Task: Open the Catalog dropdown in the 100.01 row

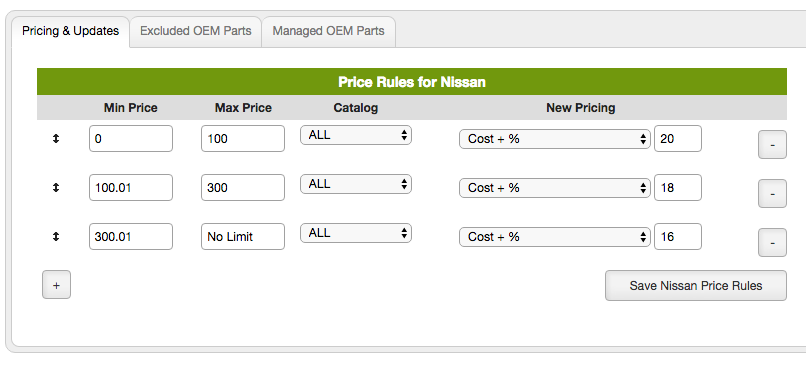Action: point(356,184)
